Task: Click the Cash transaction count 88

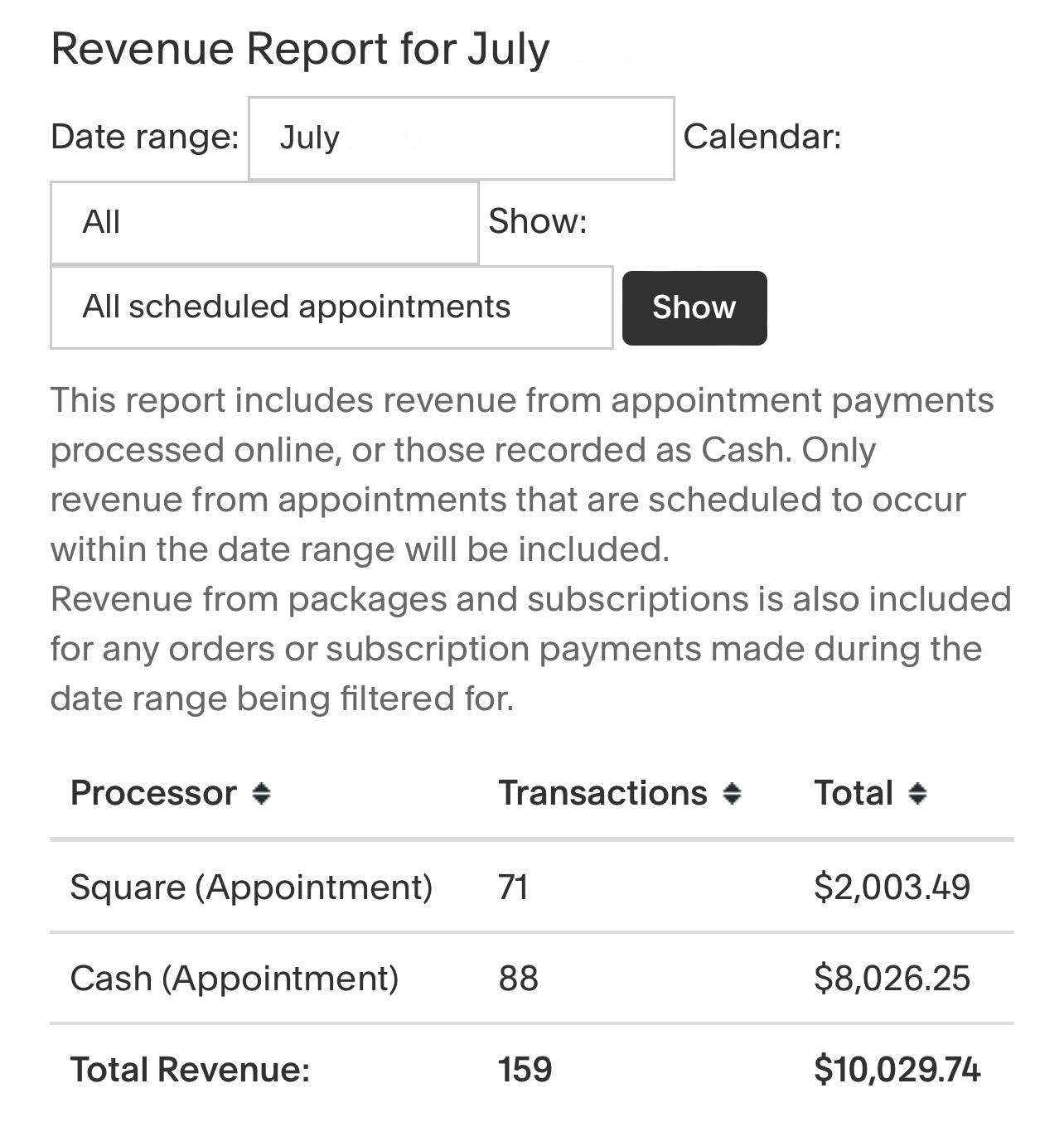Action: (x=518, y=978)
